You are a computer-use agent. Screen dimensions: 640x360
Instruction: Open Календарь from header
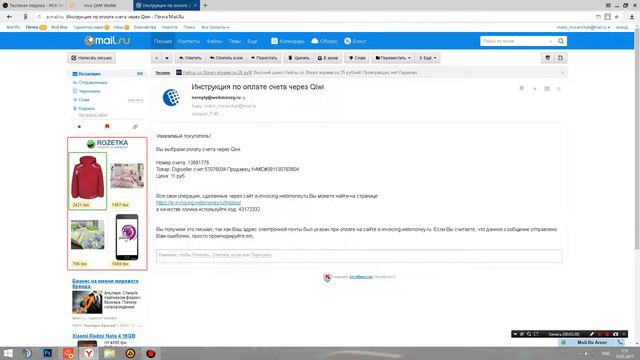(288, 41)
